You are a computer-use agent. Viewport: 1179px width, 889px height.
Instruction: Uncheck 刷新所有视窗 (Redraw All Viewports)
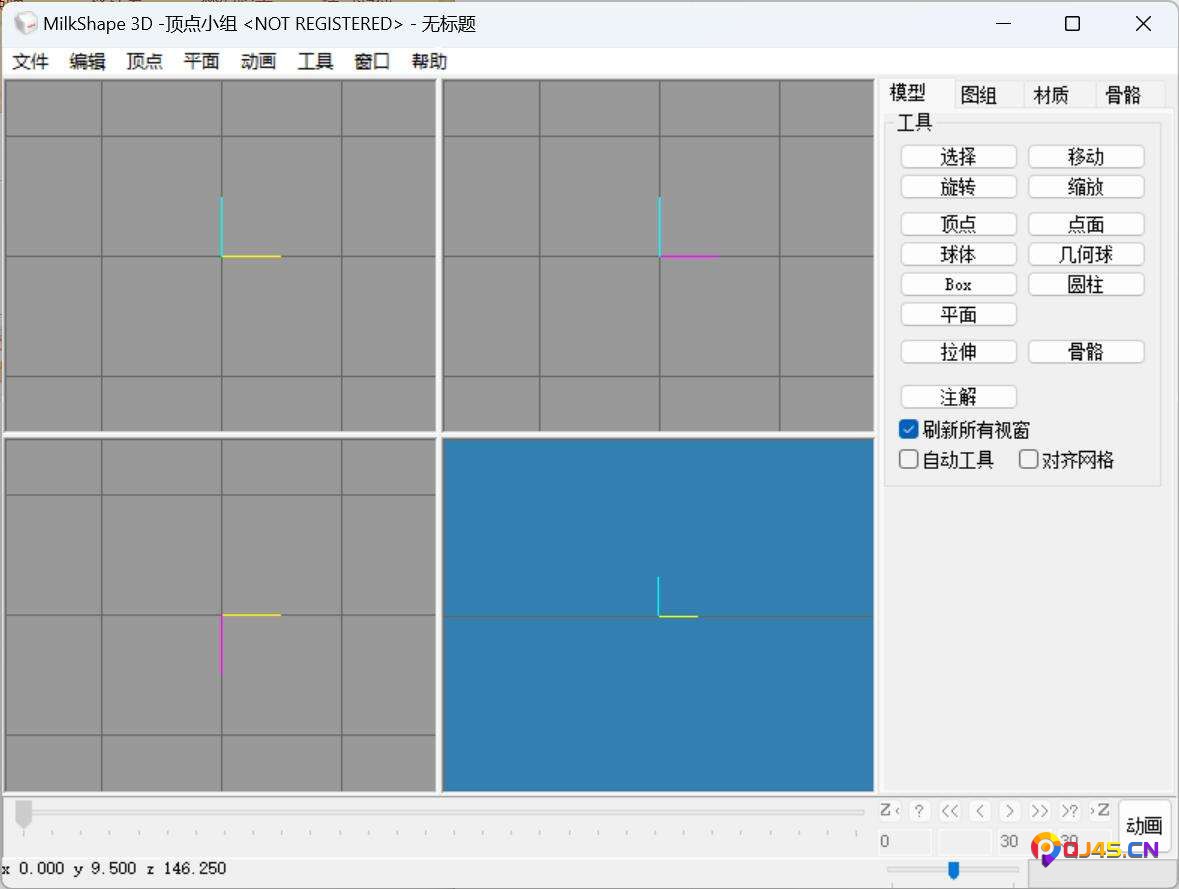[908, 429]
